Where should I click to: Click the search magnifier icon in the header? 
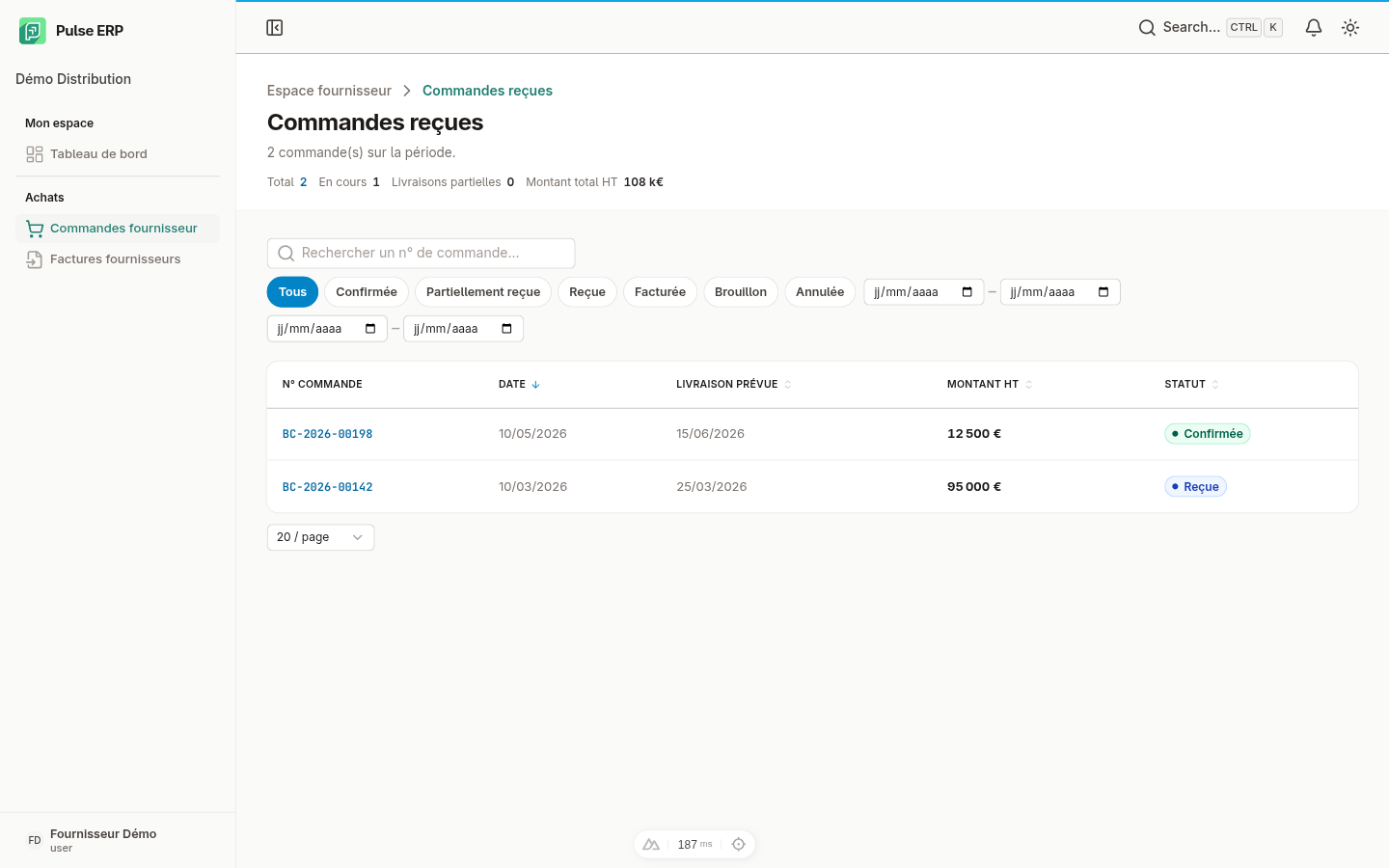coord(1147,28)
